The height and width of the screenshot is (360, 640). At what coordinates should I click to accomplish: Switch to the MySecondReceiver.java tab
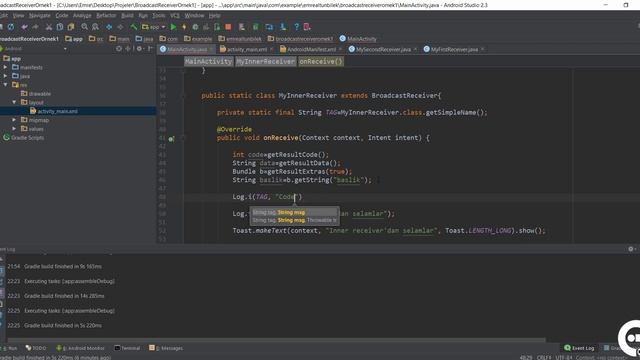(x=383, y=49)
